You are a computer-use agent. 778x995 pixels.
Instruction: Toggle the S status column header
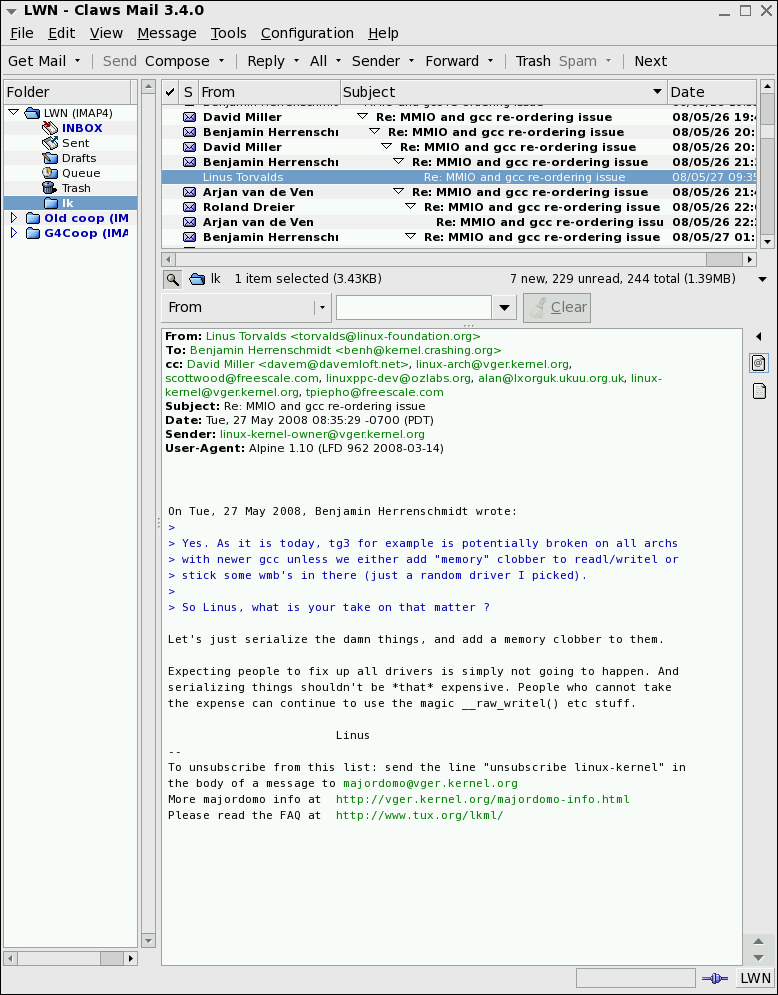coord(188,92)
